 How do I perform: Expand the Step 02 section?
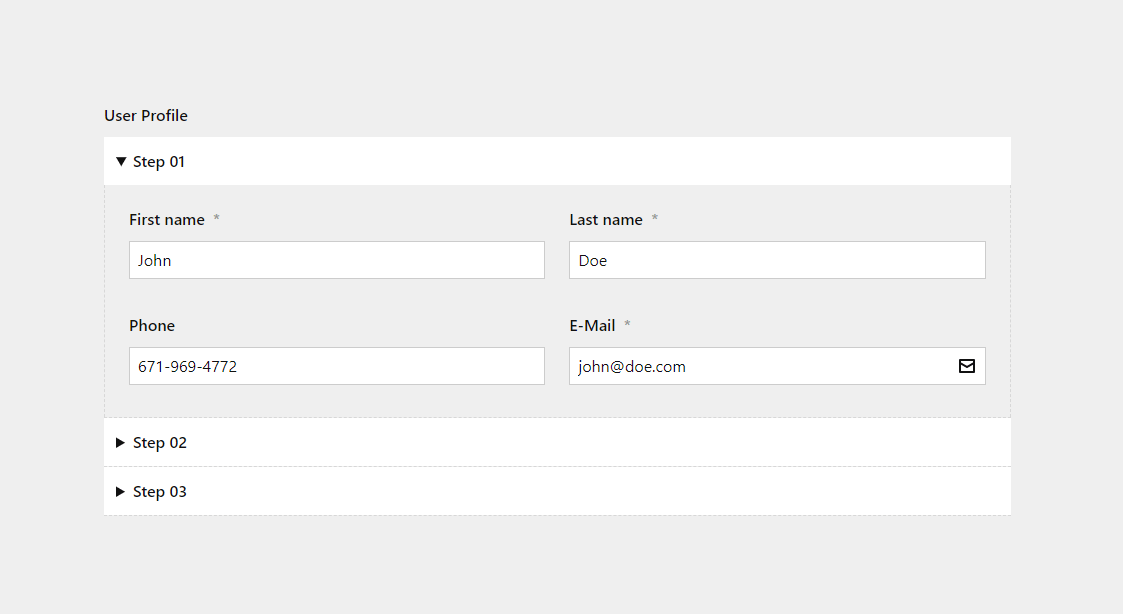coord(160,442)
